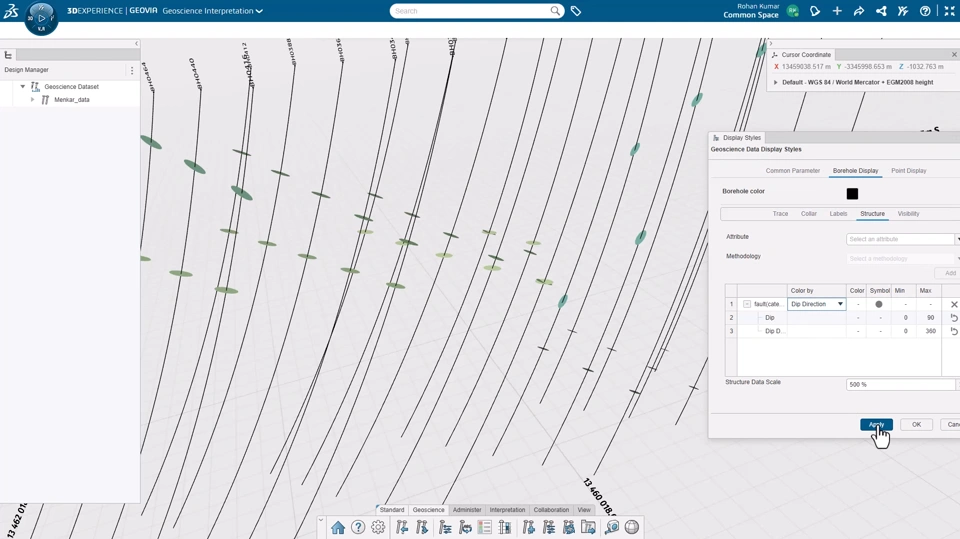Click the share arrow icon in top bar

pos(859,11)
